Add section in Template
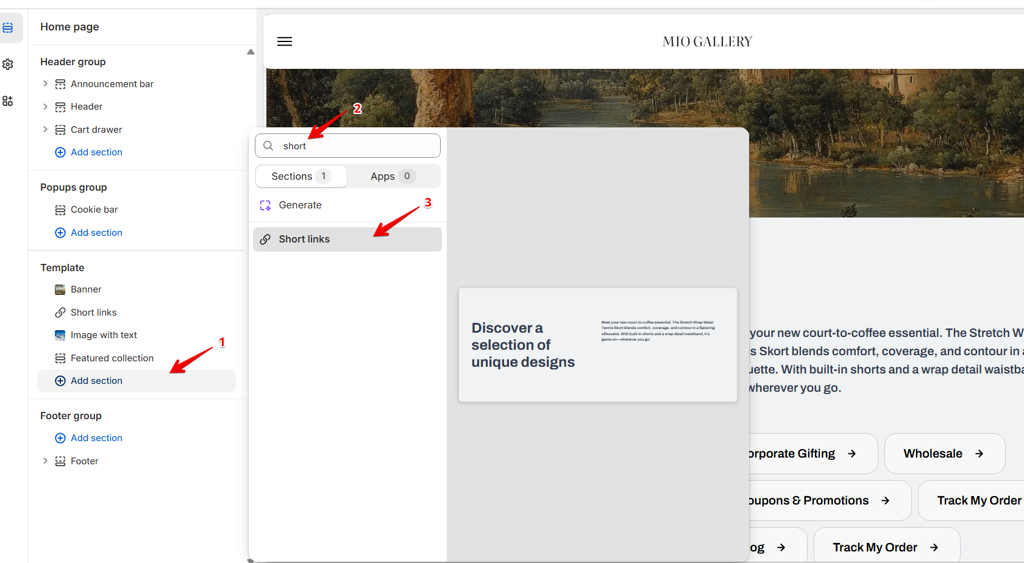The height and width of the screenshot is (563, 1024). (x=136, y=381)
